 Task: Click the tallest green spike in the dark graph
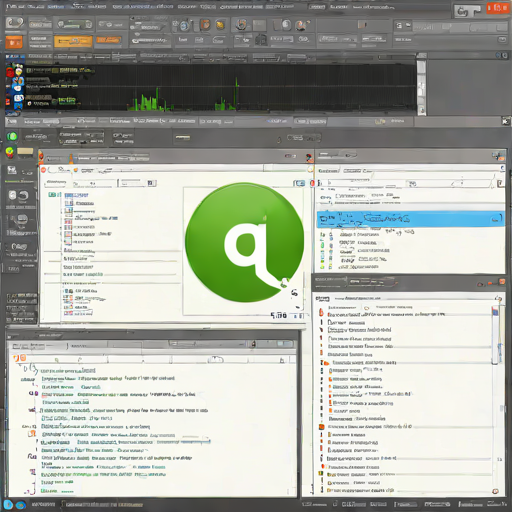[236, 94]
